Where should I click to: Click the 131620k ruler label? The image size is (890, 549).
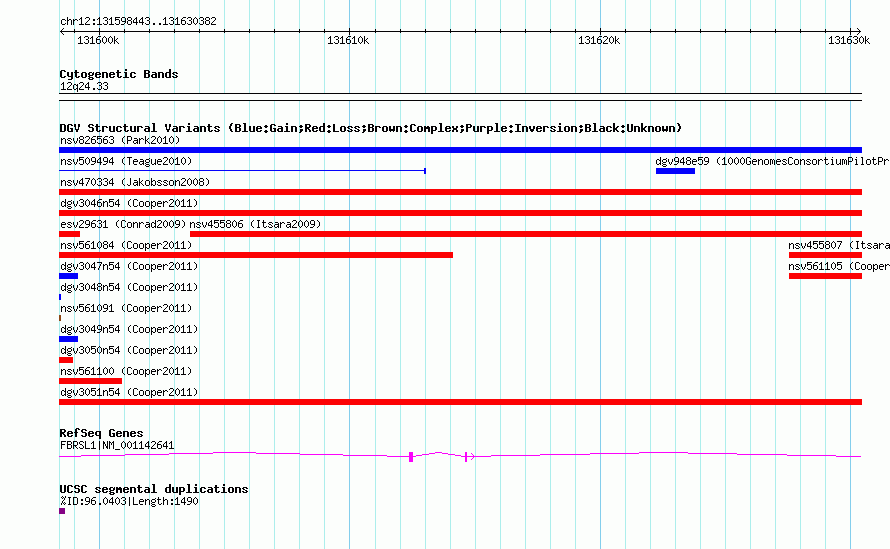599,40
